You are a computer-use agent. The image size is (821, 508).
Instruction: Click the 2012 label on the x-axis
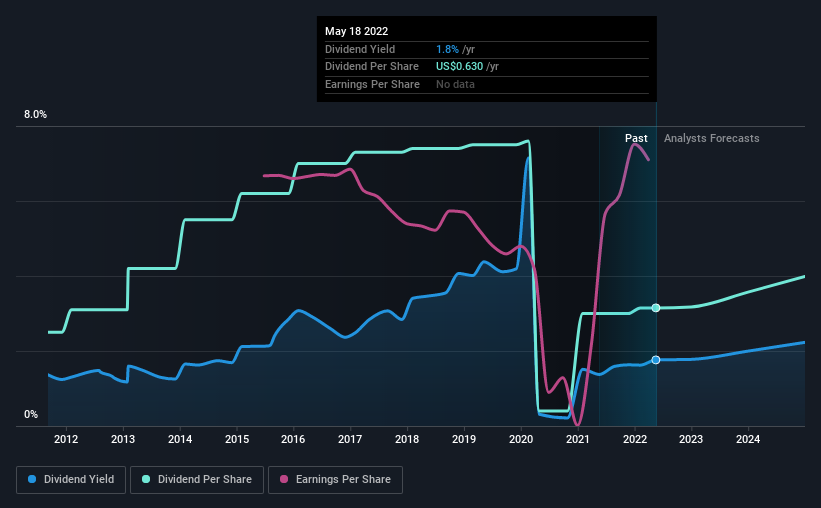66,439
